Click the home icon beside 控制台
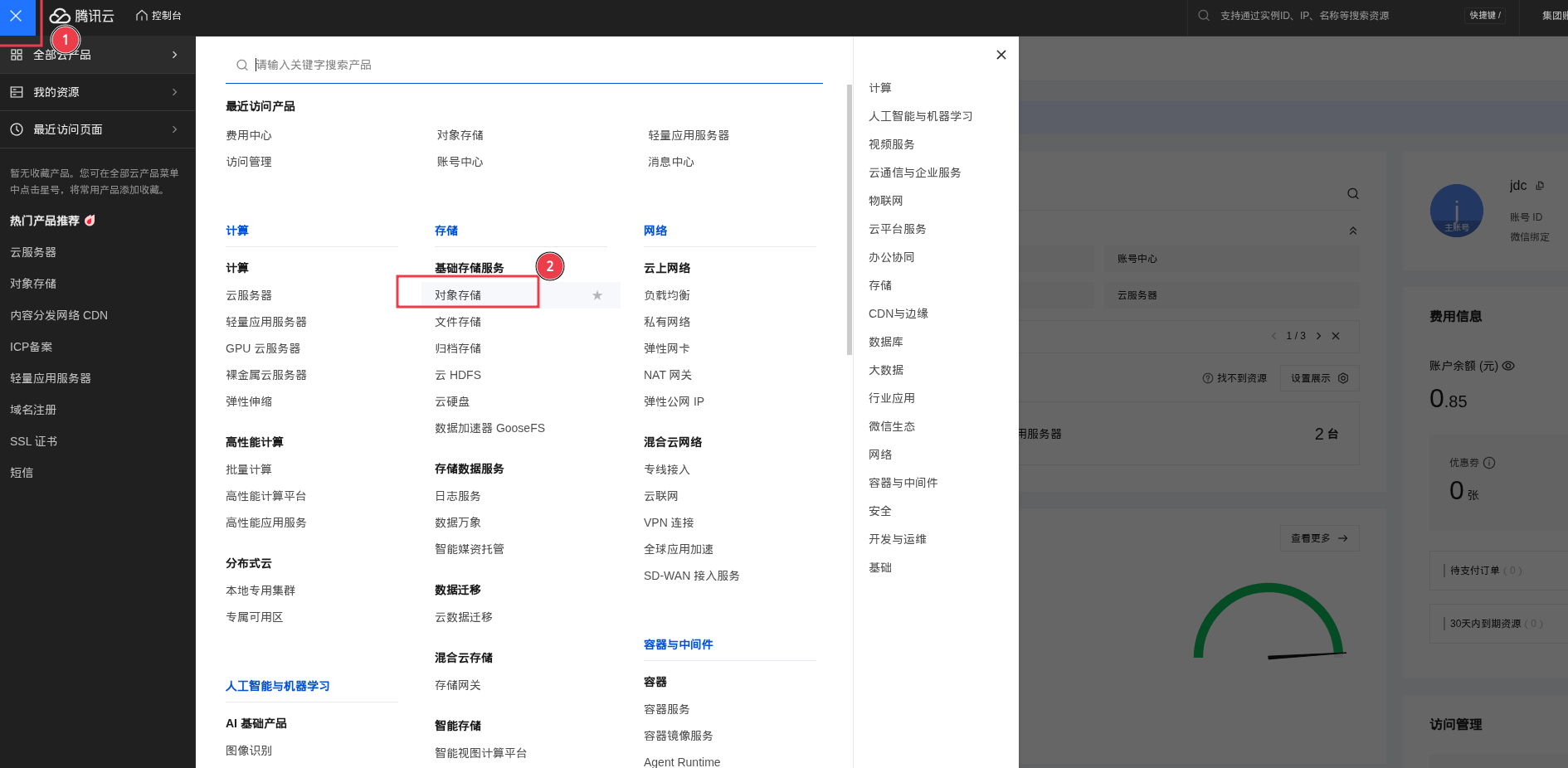 tap(142, 16)
